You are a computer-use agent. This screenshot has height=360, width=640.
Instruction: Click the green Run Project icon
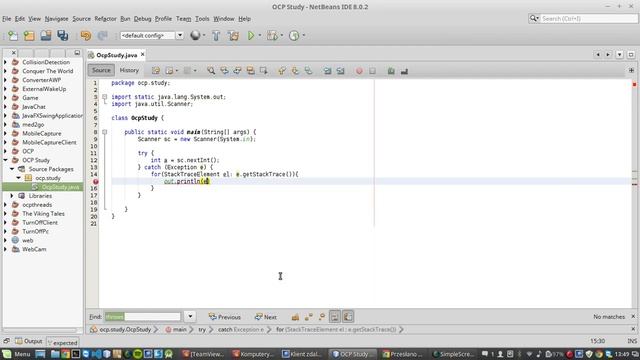tap(251, 36)
